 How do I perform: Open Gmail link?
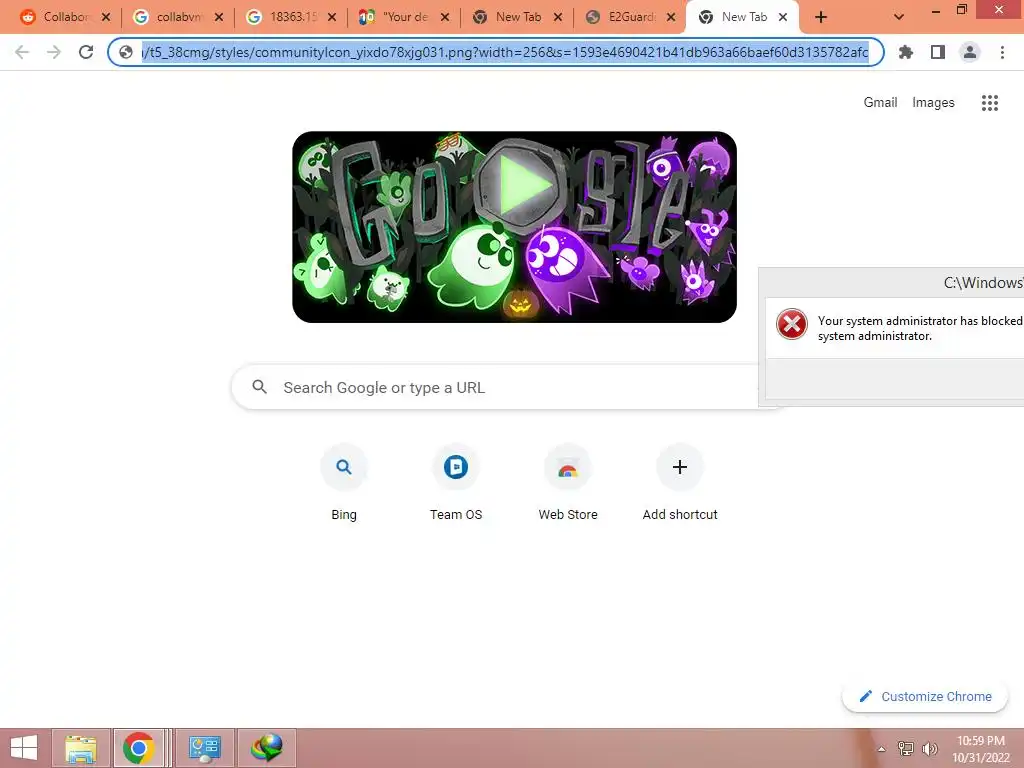point(880,103)
